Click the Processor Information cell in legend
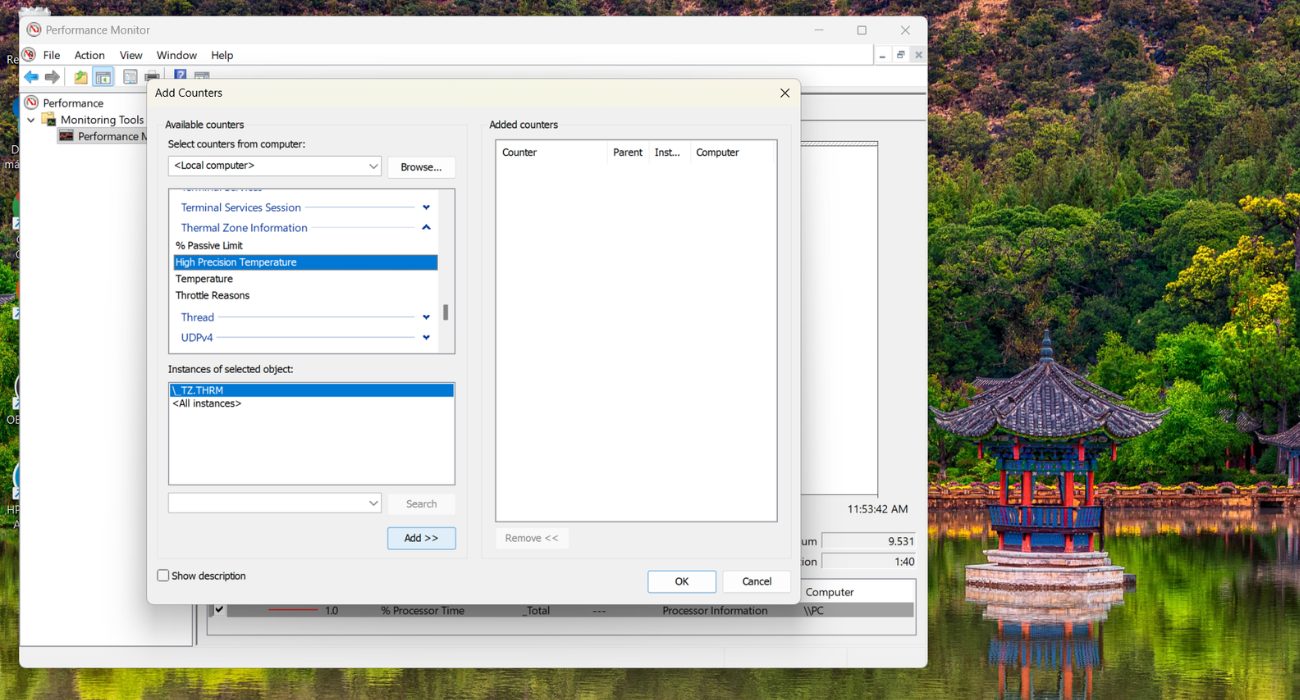This screenshot has height=700, width=1300. tap(715, 611)
